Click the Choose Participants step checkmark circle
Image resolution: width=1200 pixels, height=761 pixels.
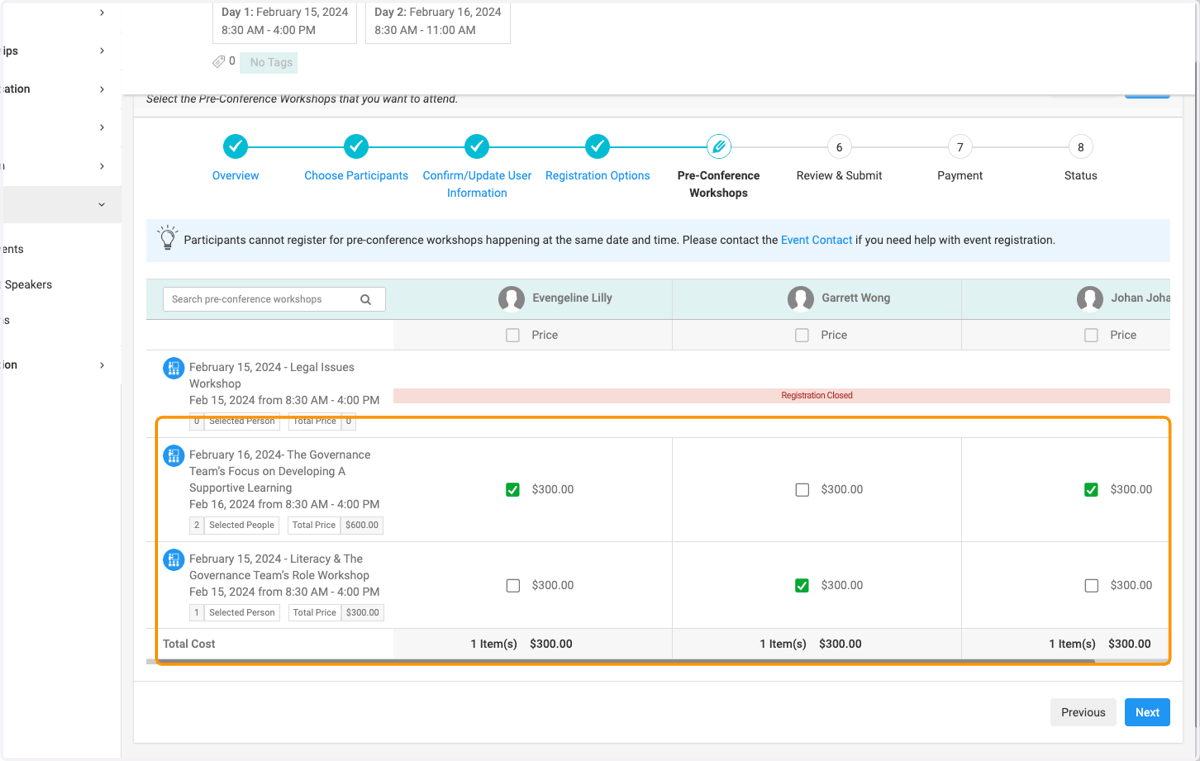(356, 147)
